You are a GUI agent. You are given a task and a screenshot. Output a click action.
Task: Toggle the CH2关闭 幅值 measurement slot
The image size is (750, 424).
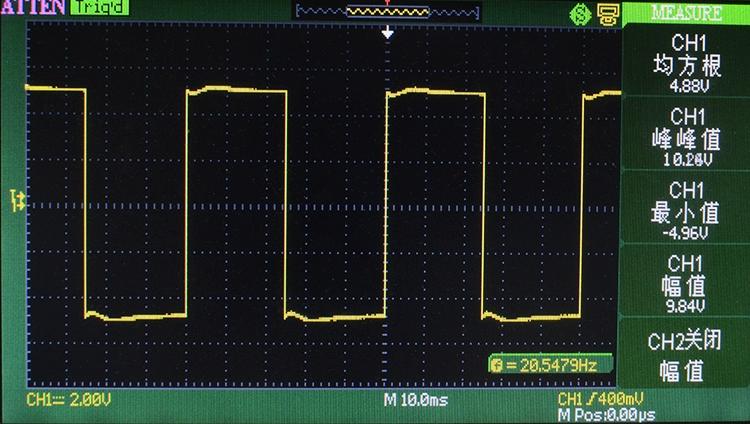point(686,356)
